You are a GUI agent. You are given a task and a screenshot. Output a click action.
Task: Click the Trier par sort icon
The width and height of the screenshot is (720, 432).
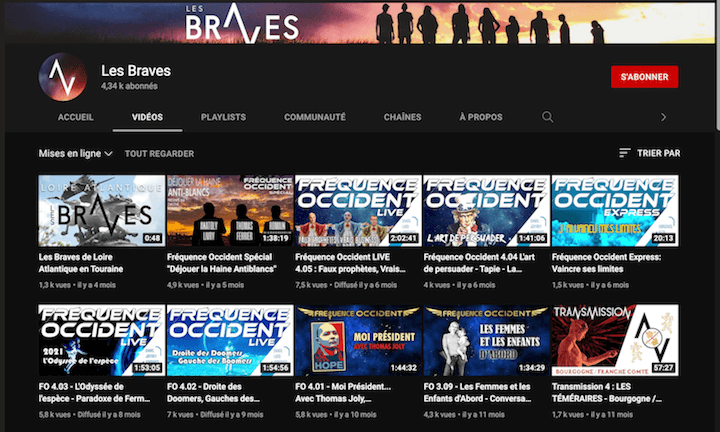[x=624, y=153]
